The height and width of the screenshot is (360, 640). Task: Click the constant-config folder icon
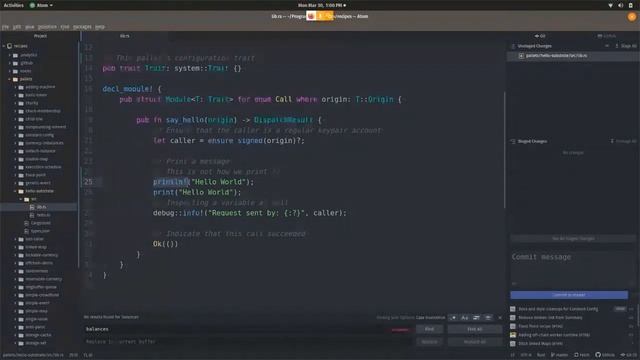[x=21, y=135]
